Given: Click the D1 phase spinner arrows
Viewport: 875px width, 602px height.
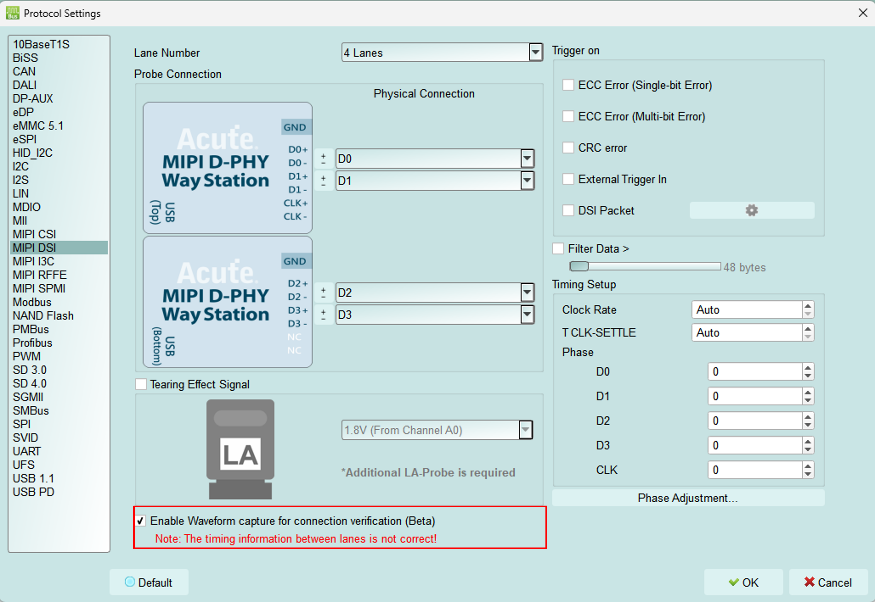Looking at the screenshot, I should tap(808, 396).
